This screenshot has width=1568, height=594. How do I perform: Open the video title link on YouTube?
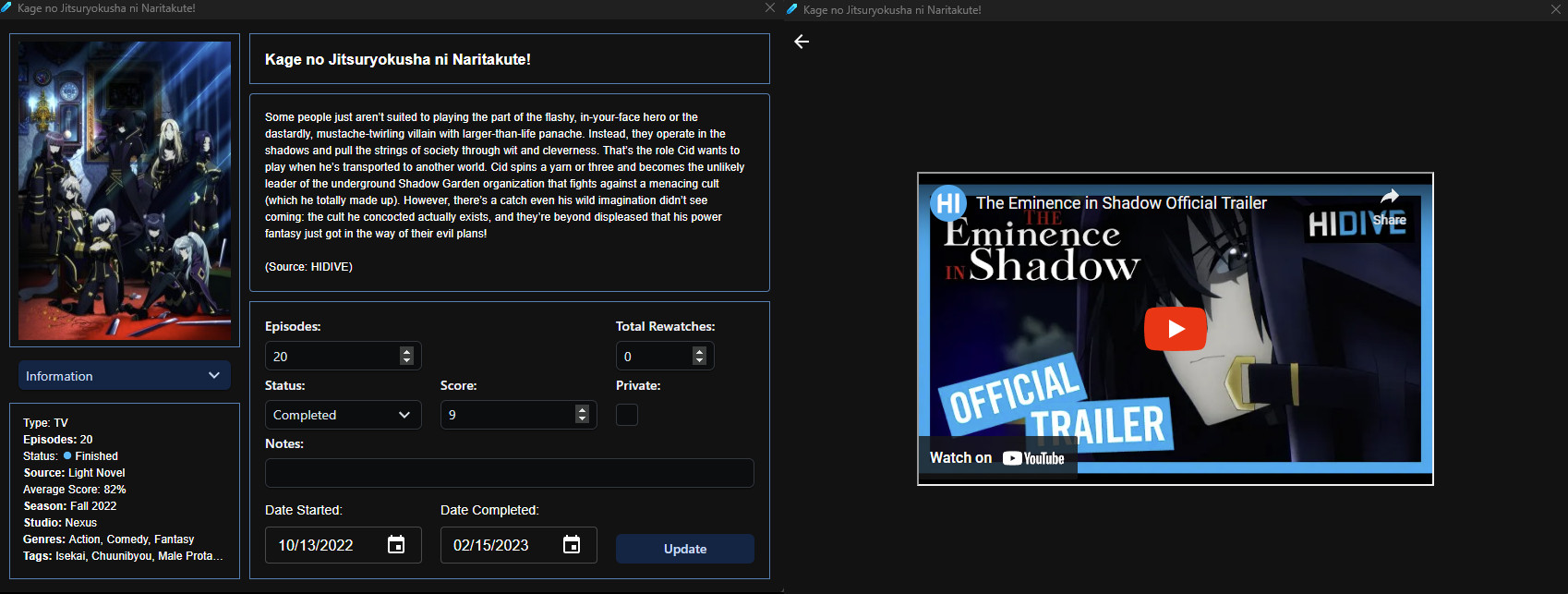(1121, 203)
